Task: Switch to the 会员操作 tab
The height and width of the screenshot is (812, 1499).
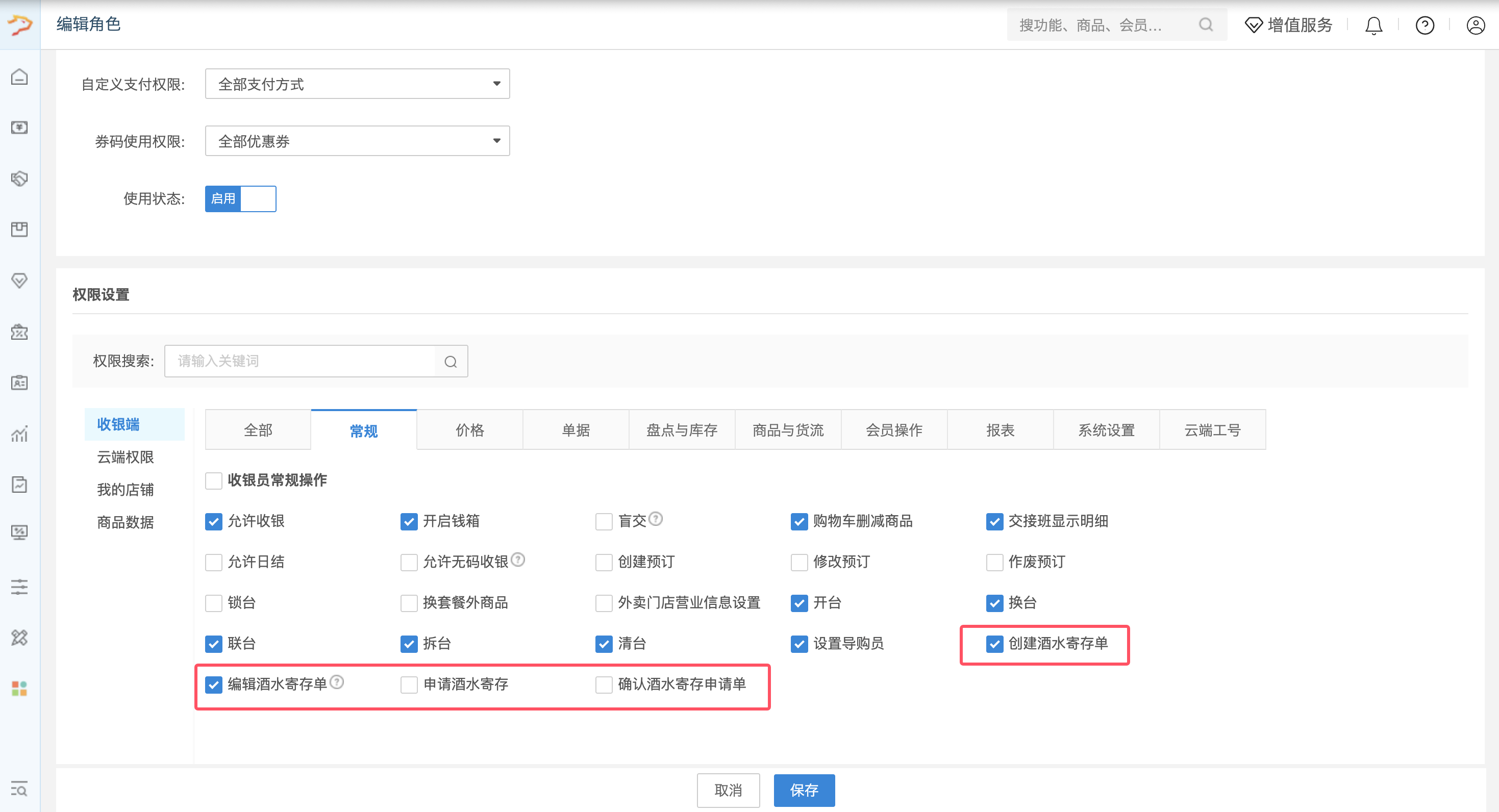Action: 894,430
